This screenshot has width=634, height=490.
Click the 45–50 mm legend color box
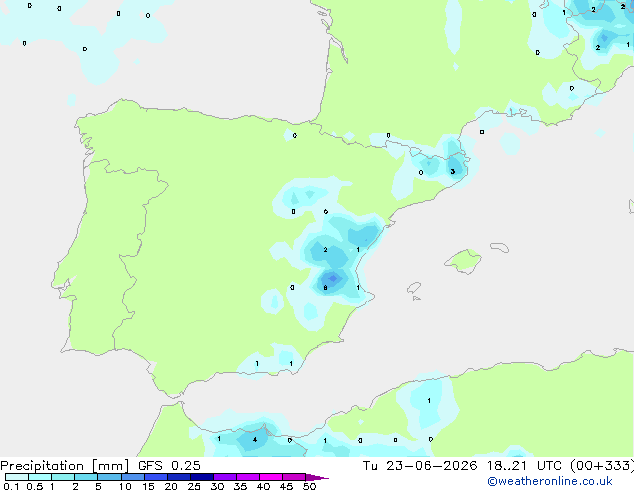coord(294,477)
